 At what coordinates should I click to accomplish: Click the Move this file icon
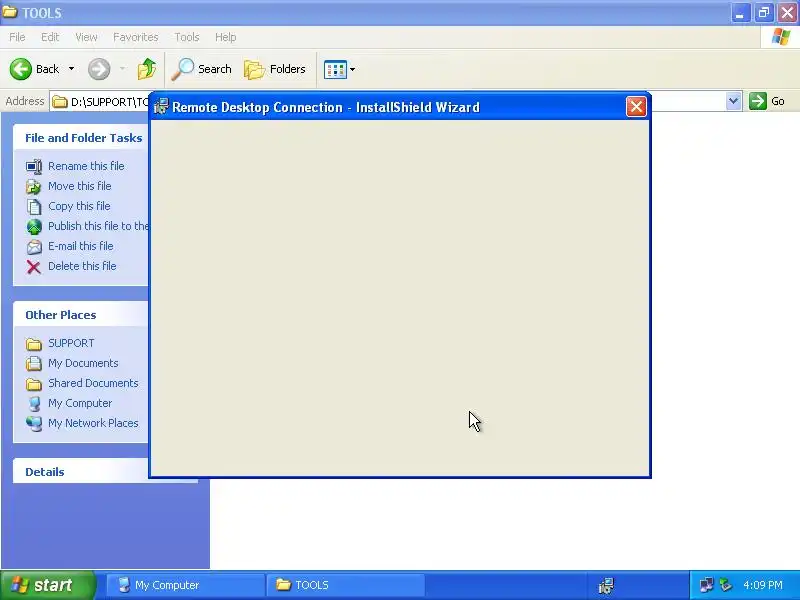[x=34, y=186]
